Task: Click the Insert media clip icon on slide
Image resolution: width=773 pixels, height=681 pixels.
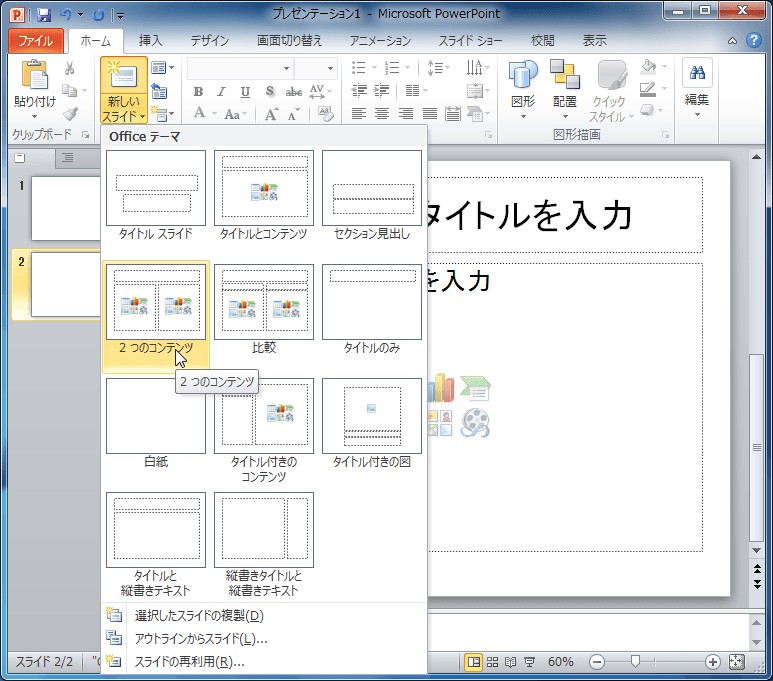Action: (475, 423)
